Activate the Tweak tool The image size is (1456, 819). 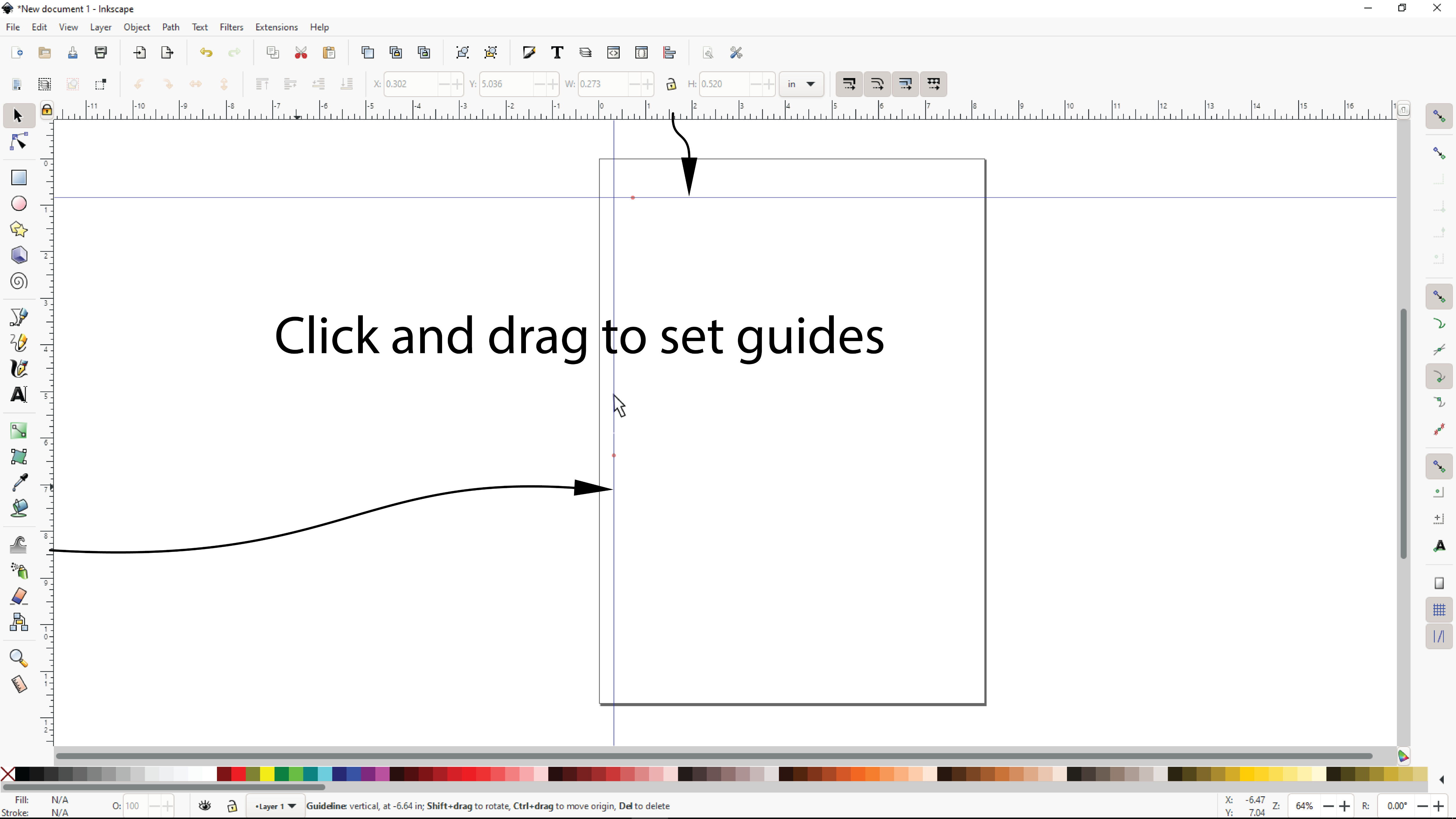point(19,545)
